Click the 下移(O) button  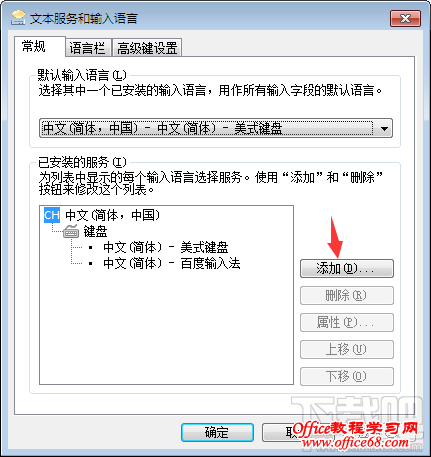(347, 377)
